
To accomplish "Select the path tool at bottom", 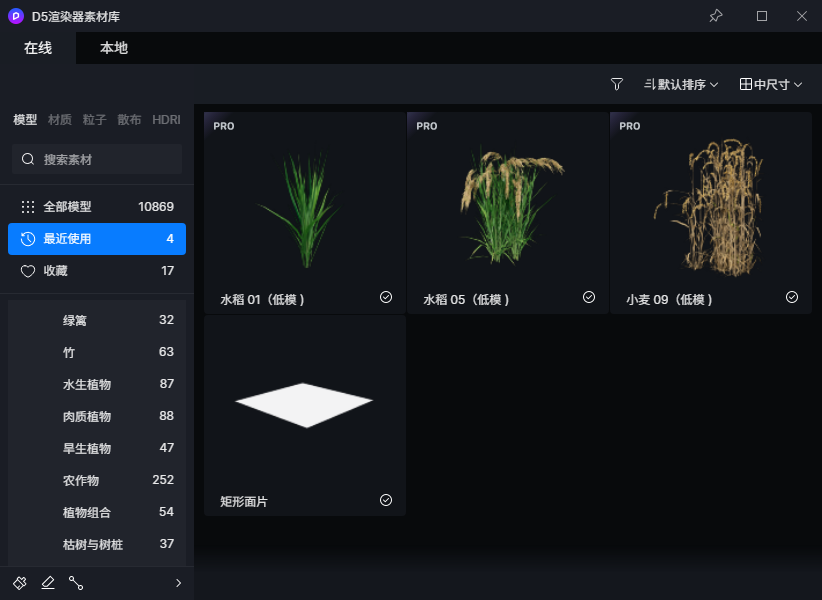I will point(76,583).
